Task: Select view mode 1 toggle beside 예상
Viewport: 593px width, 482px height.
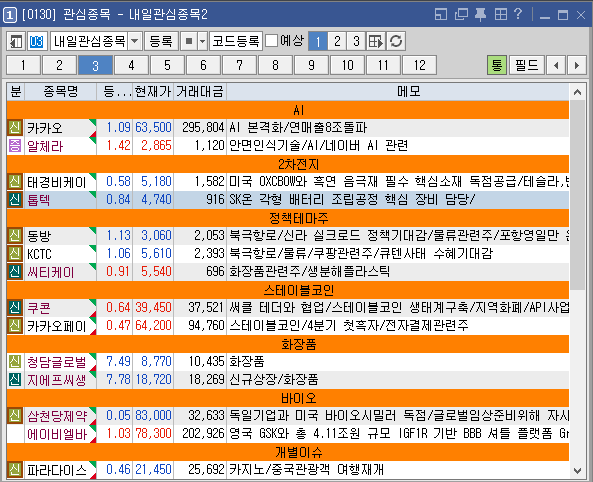Action: pyautogui.click(x=318, y=41)
